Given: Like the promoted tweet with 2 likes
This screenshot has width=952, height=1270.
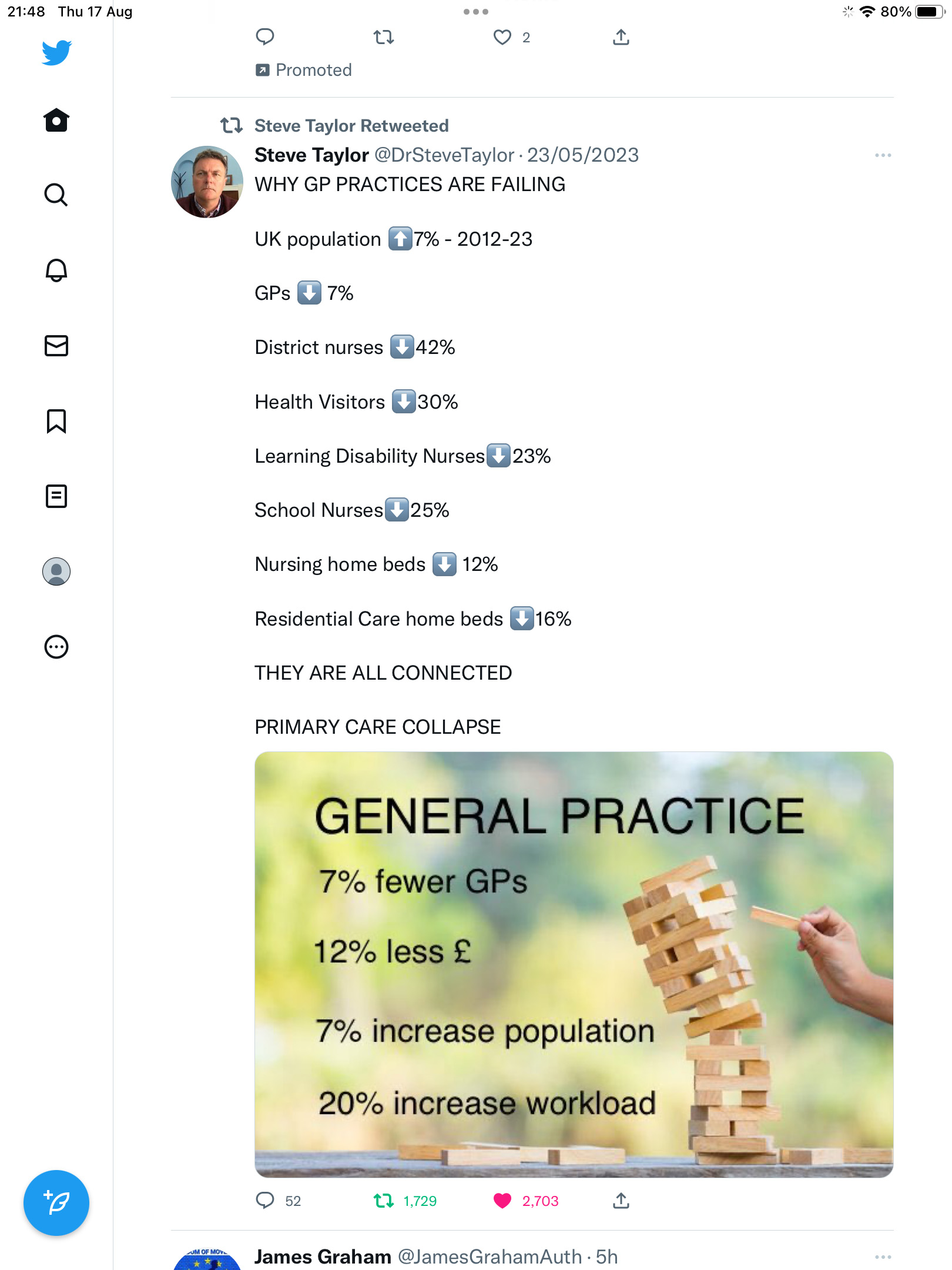Looking at the screenshot, I should tap(502, 38).
